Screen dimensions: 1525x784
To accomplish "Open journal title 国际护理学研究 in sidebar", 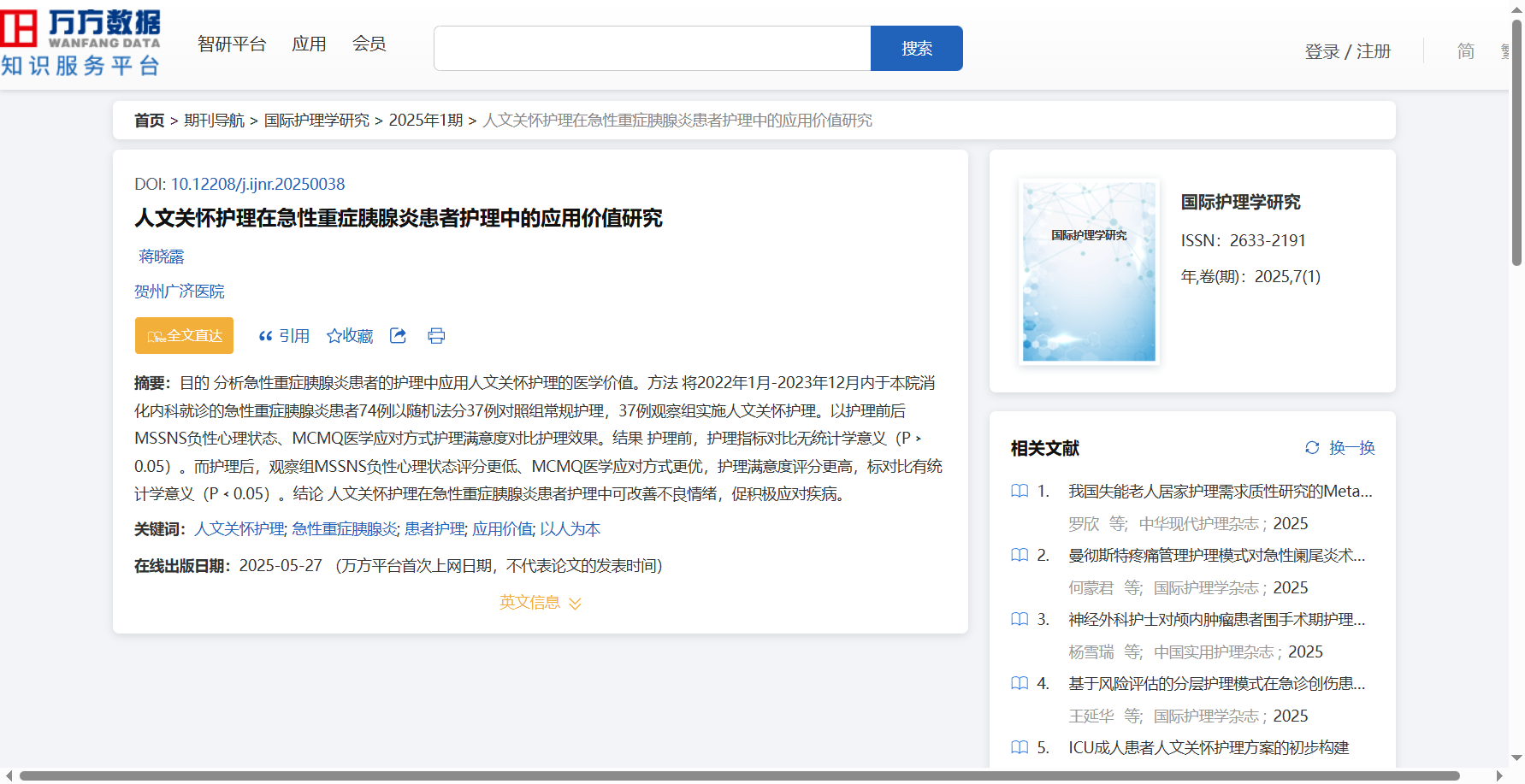I will (x=1240, y=203).
